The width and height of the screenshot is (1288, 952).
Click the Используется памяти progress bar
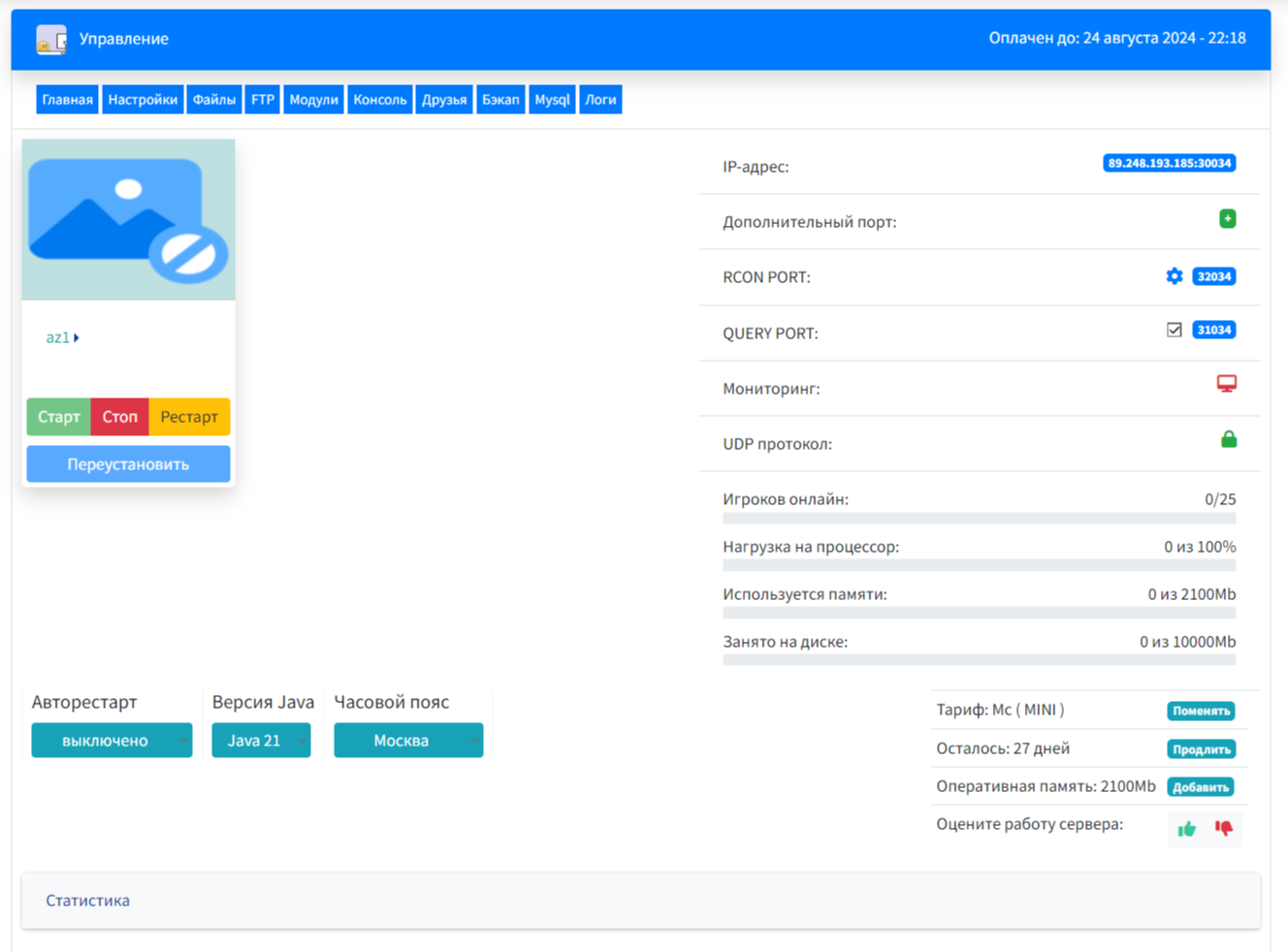pos(979,613)
